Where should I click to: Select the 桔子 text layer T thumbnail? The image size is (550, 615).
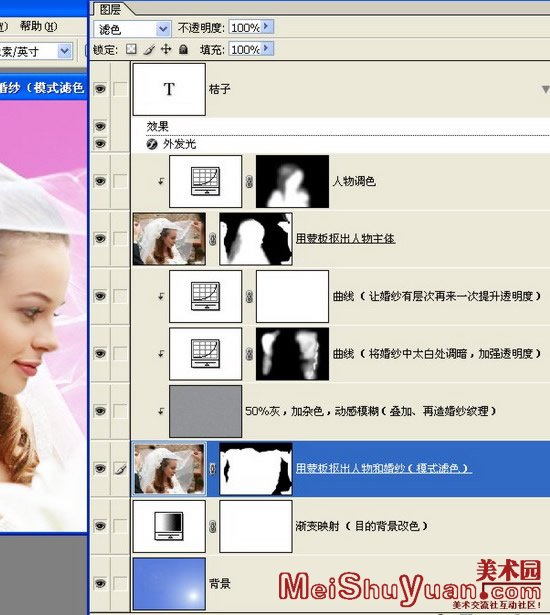169,89
